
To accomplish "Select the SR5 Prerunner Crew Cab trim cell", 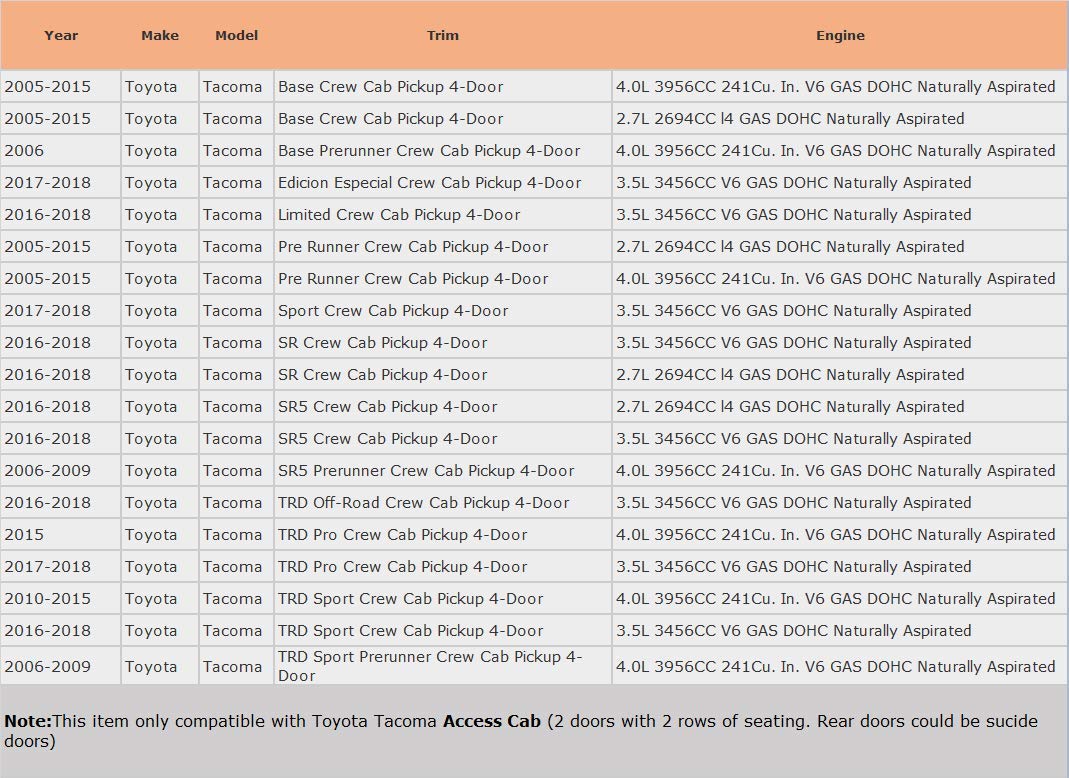I will (x=442, y=470).
